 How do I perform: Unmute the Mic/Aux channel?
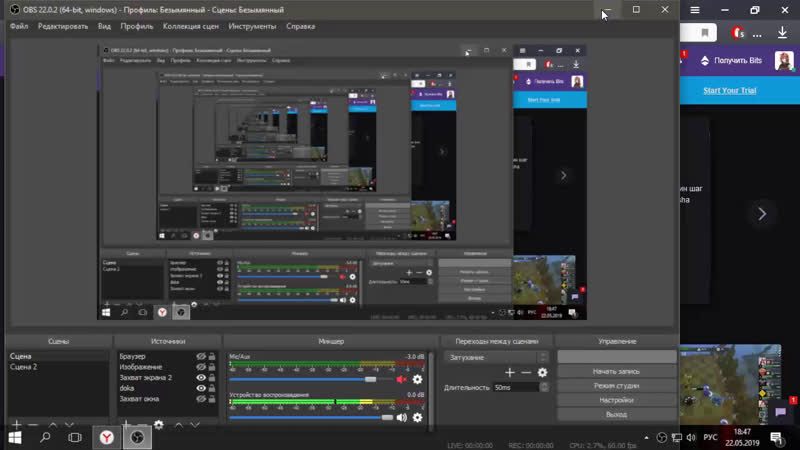(x=402, y=379)
